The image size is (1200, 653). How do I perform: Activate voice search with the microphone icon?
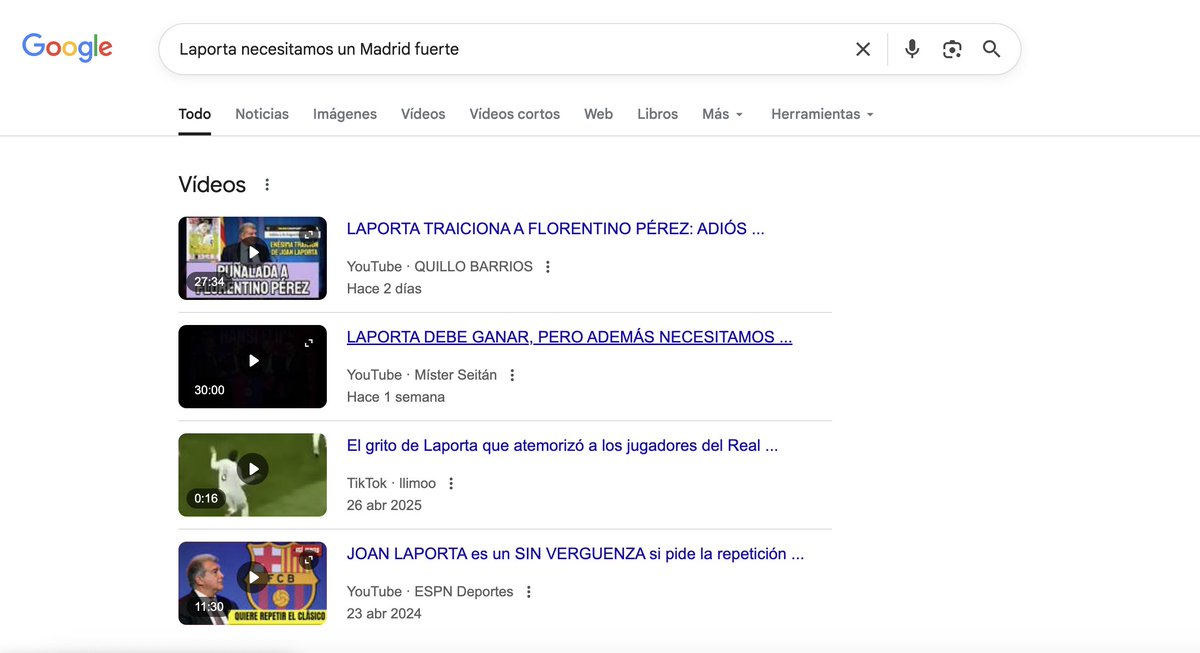click(x=911, y=47)
